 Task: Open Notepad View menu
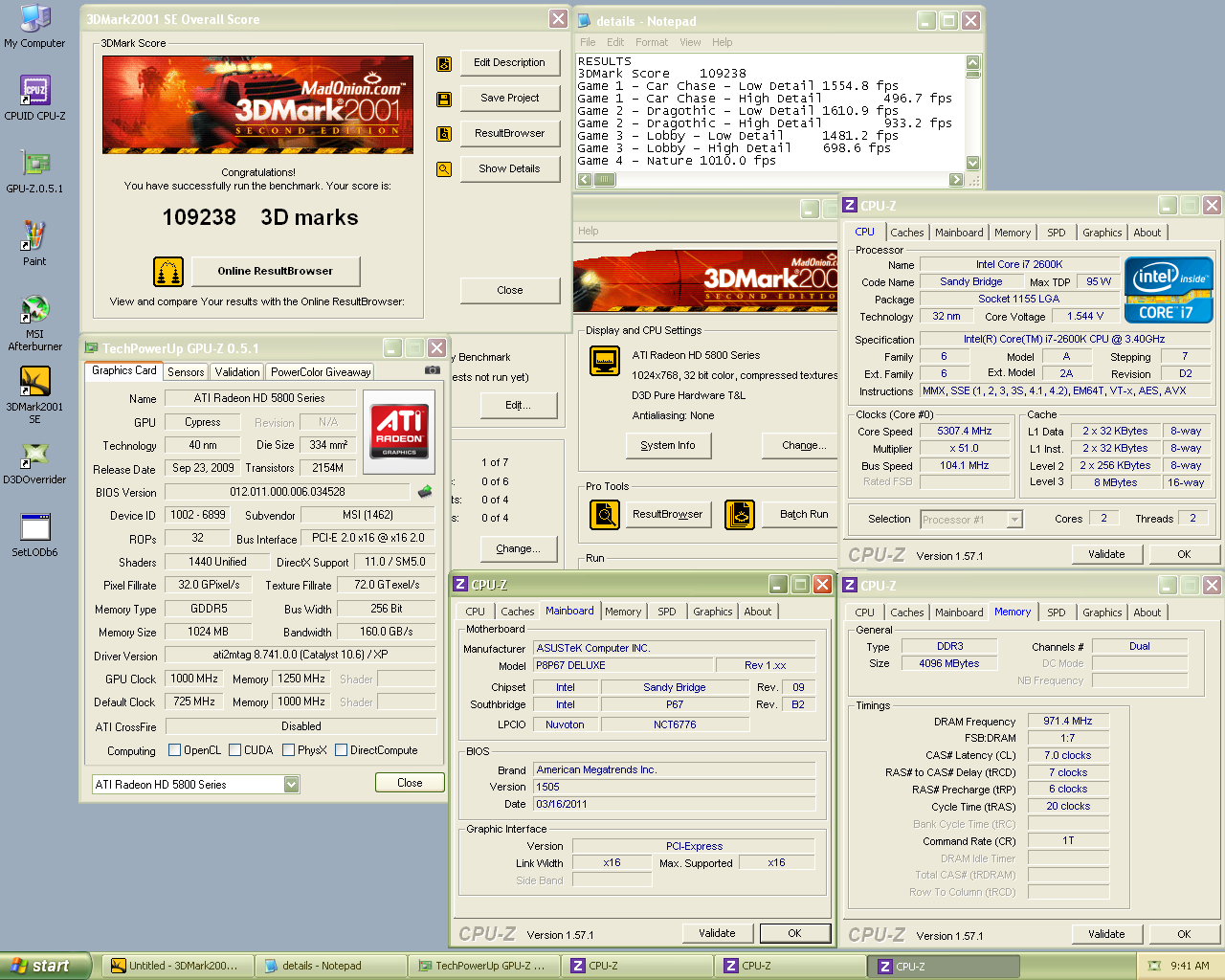(690, 42)
